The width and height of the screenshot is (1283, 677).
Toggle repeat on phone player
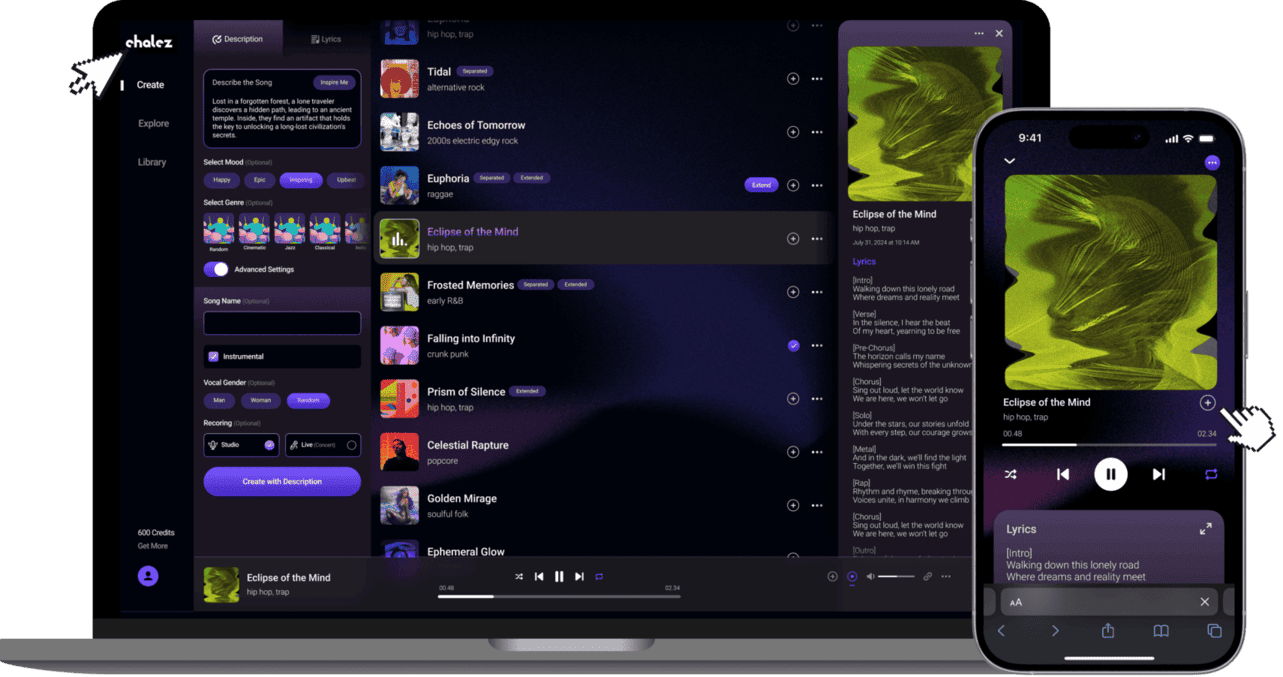click(x=1211, y=474)
